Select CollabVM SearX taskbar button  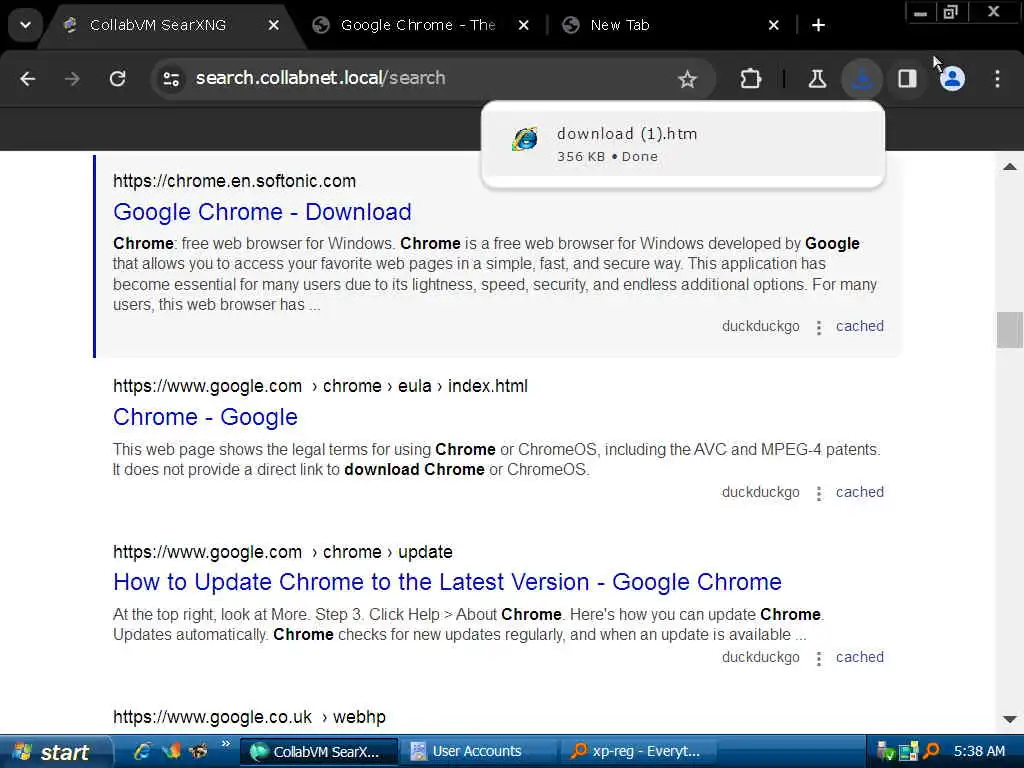coord(319,752)
